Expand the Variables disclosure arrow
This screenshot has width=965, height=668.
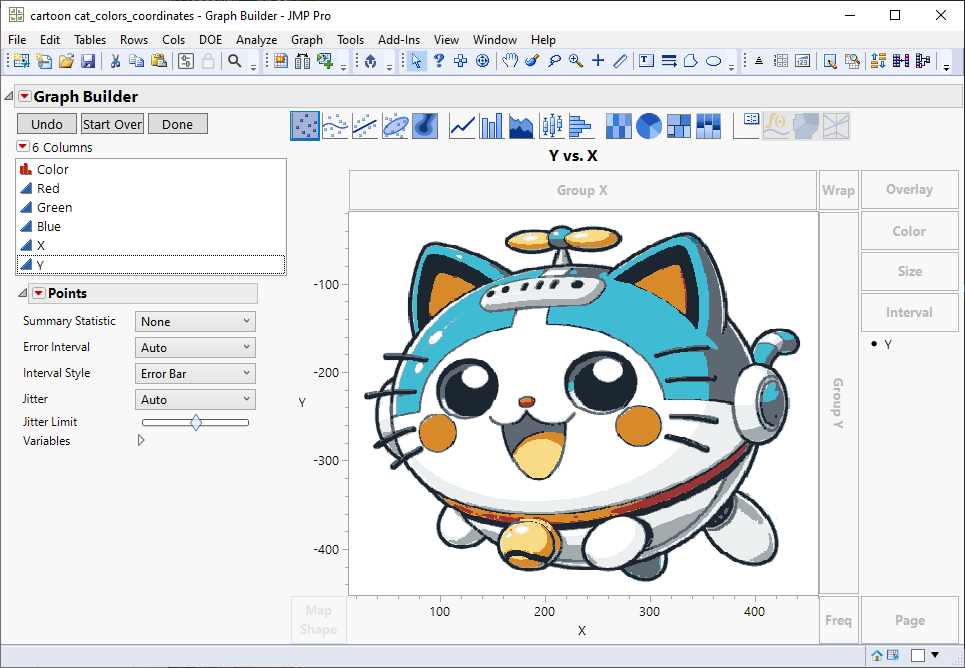coord(141,441)
